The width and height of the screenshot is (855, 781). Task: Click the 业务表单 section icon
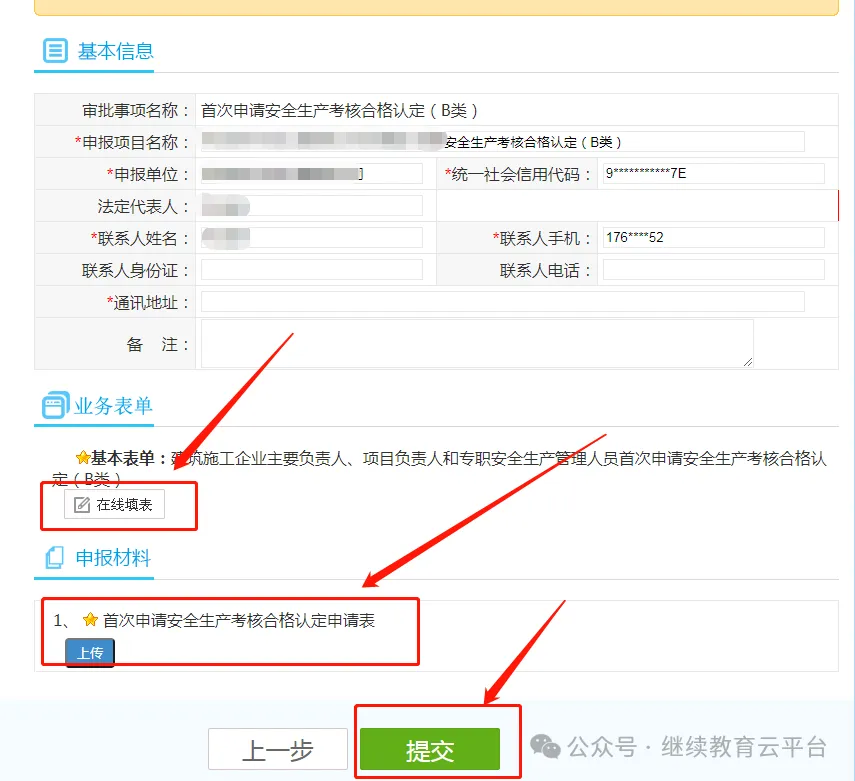[x=55, y=405]
